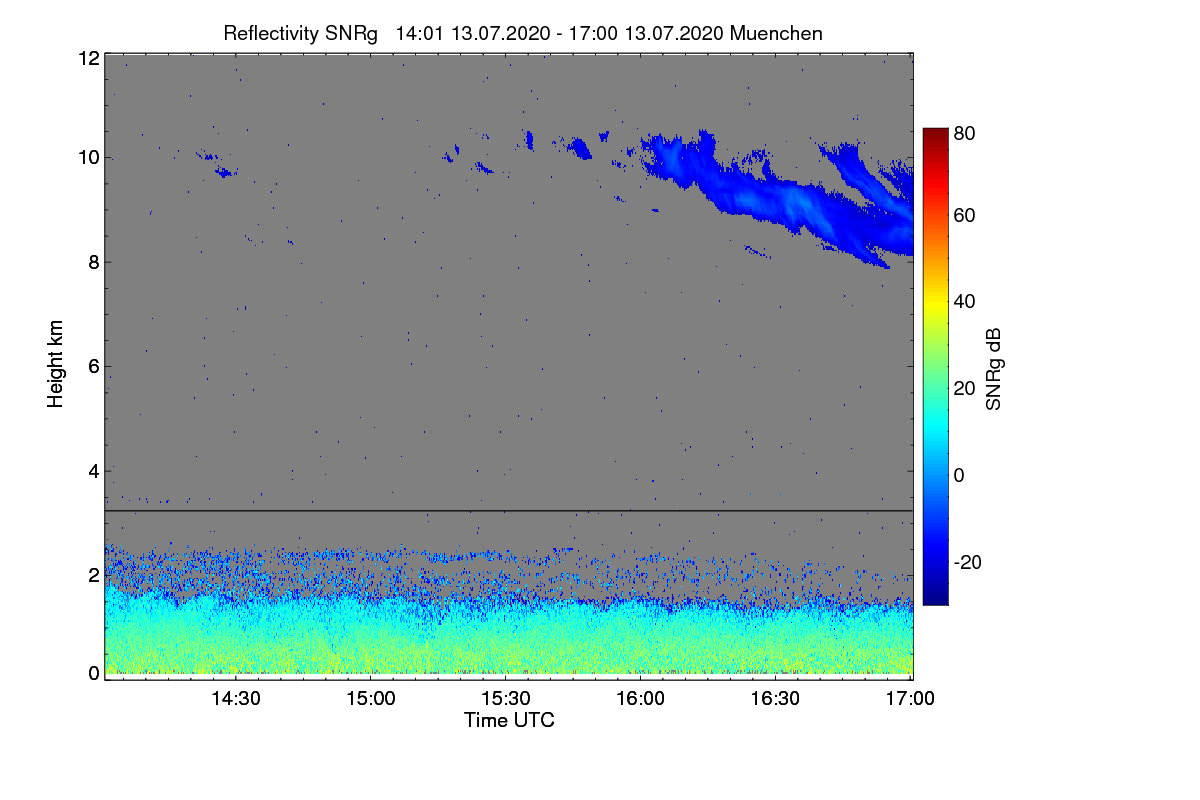Image resolution: width=1200 pixels, height=800 pixels.
Task: Click the 15:00 time tick label
Action: point(370,699)
